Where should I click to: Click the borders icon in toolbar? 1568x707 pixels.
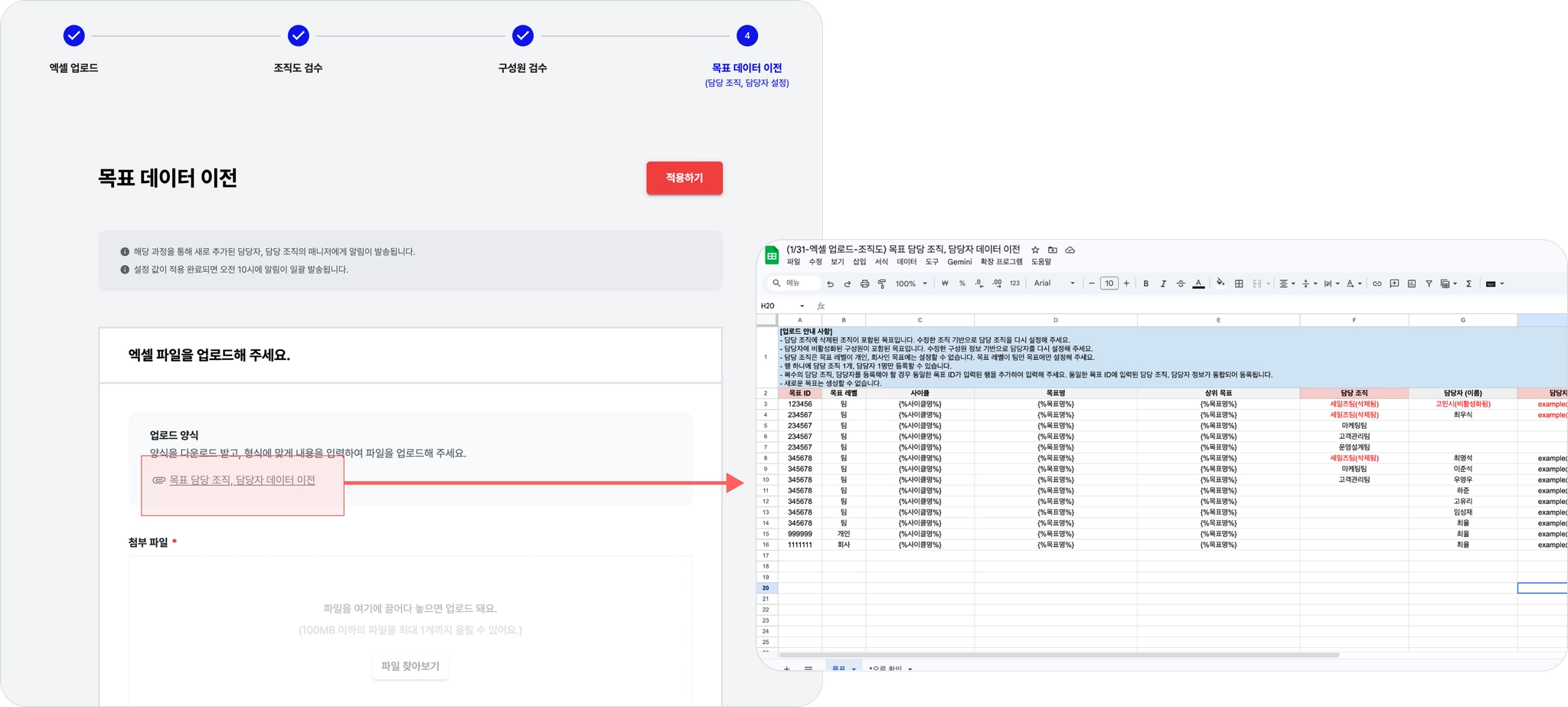point(1239,283)
